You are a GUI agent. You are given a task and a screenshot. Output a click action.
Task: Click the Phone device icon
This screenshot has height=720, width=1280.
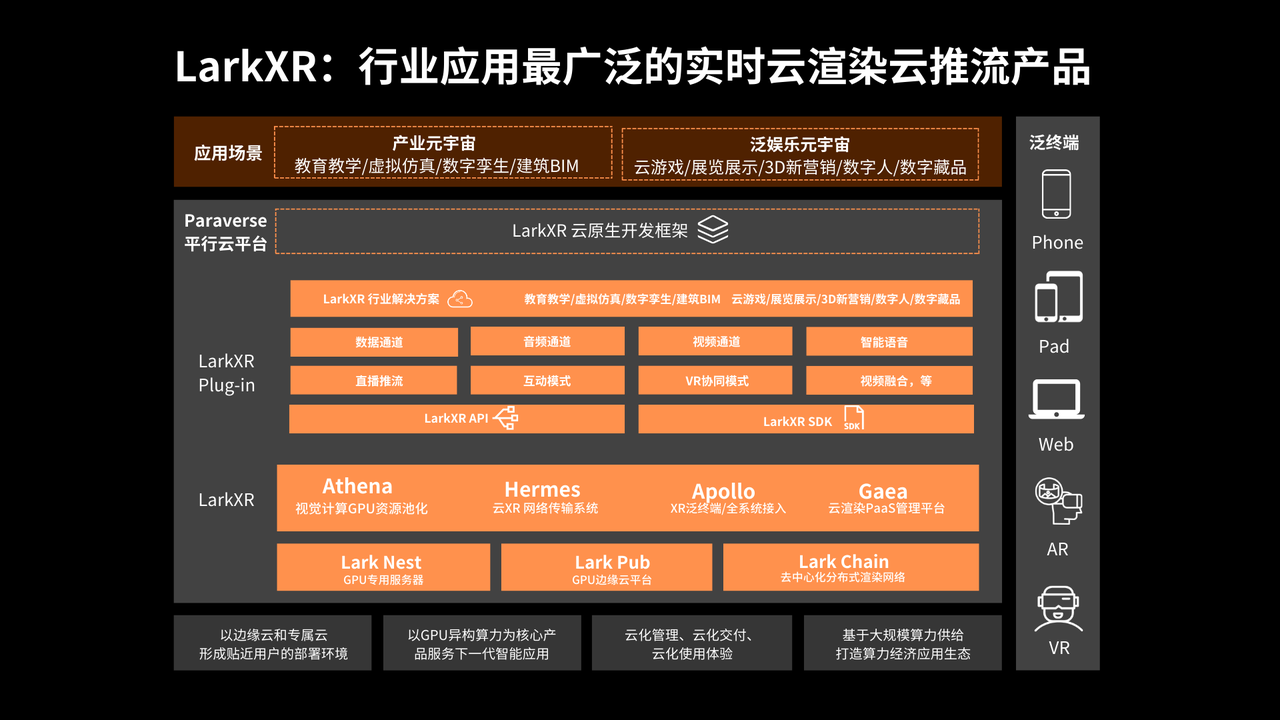point(1056,194)
